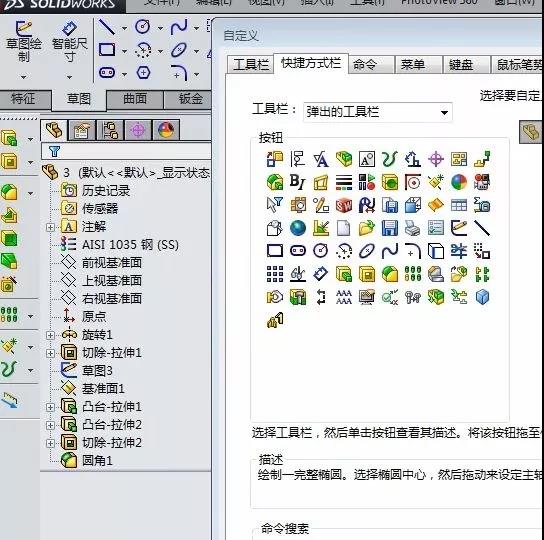The width and height of the screenshot is (544, 540).
Task: Click the Save floppy disk button in dialog
Action: tap(390, 228)
